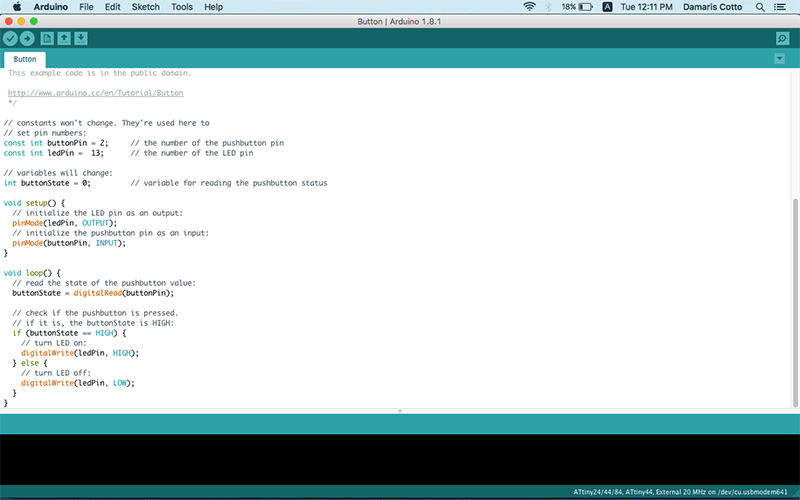The image size is (800, 500).
Task: Open Spotlight search magnifier icon
Action: tap(760, 7)
